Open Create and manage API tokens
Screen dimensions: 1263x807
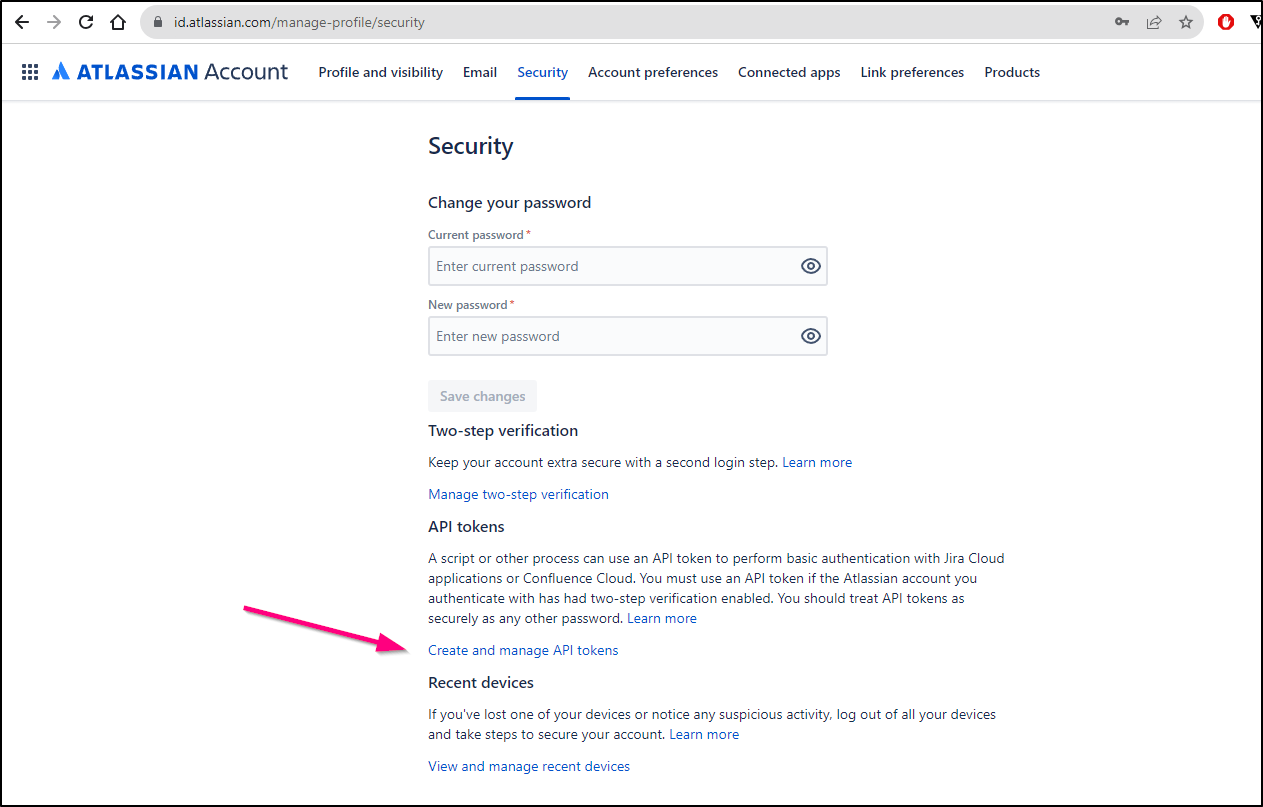click(523, 650)
